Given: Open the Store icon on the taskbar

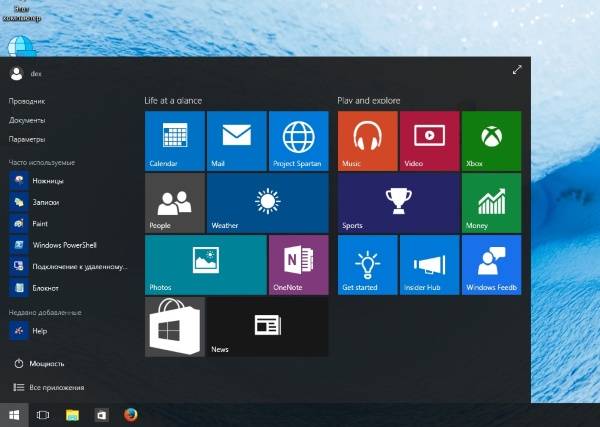Looking at the screenshot, I should [x=101, y=415].
